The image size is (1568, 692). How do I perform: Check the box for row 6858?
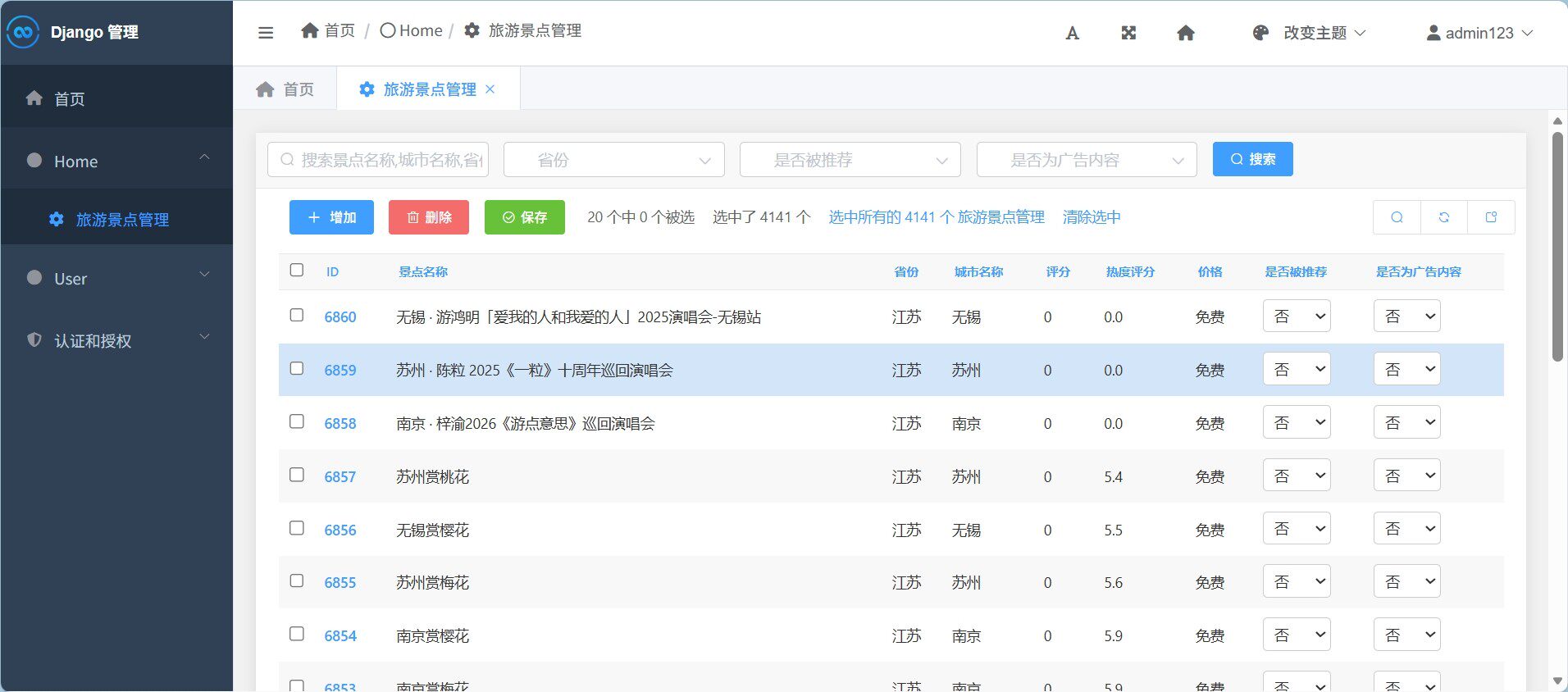pos(297,421)
